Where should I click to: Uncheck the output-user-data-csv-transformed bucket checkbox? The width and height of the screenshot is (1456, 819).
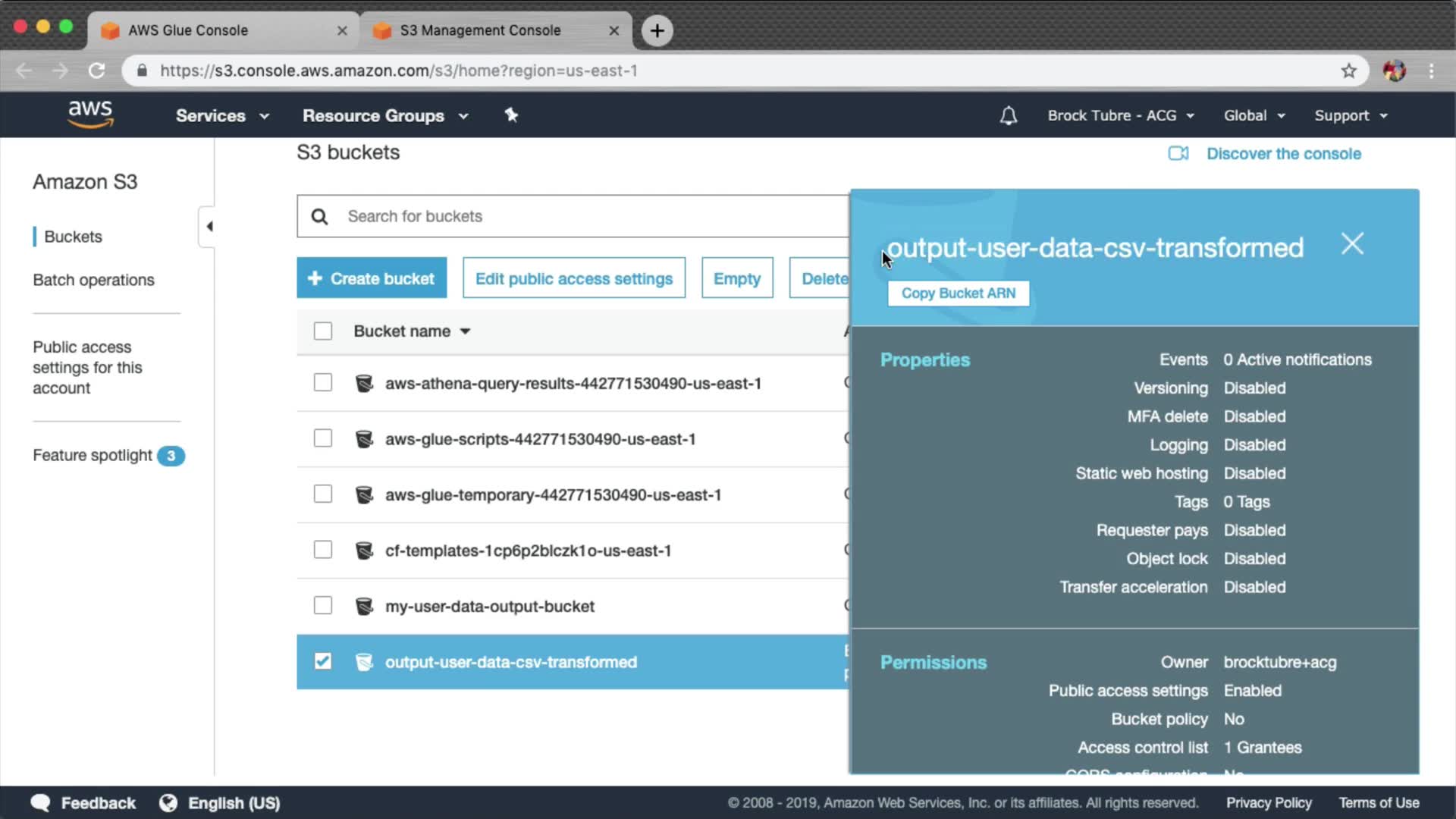pyautogui.click(x=323, y=661)
